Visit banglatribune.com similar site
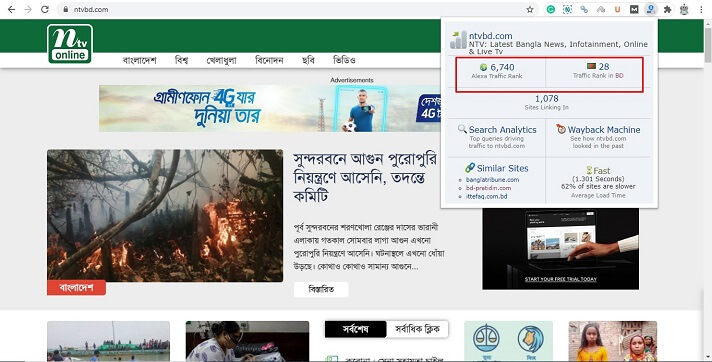Image resolution: width=712 pixels, height=362 pixels. [x=492, y=179]
